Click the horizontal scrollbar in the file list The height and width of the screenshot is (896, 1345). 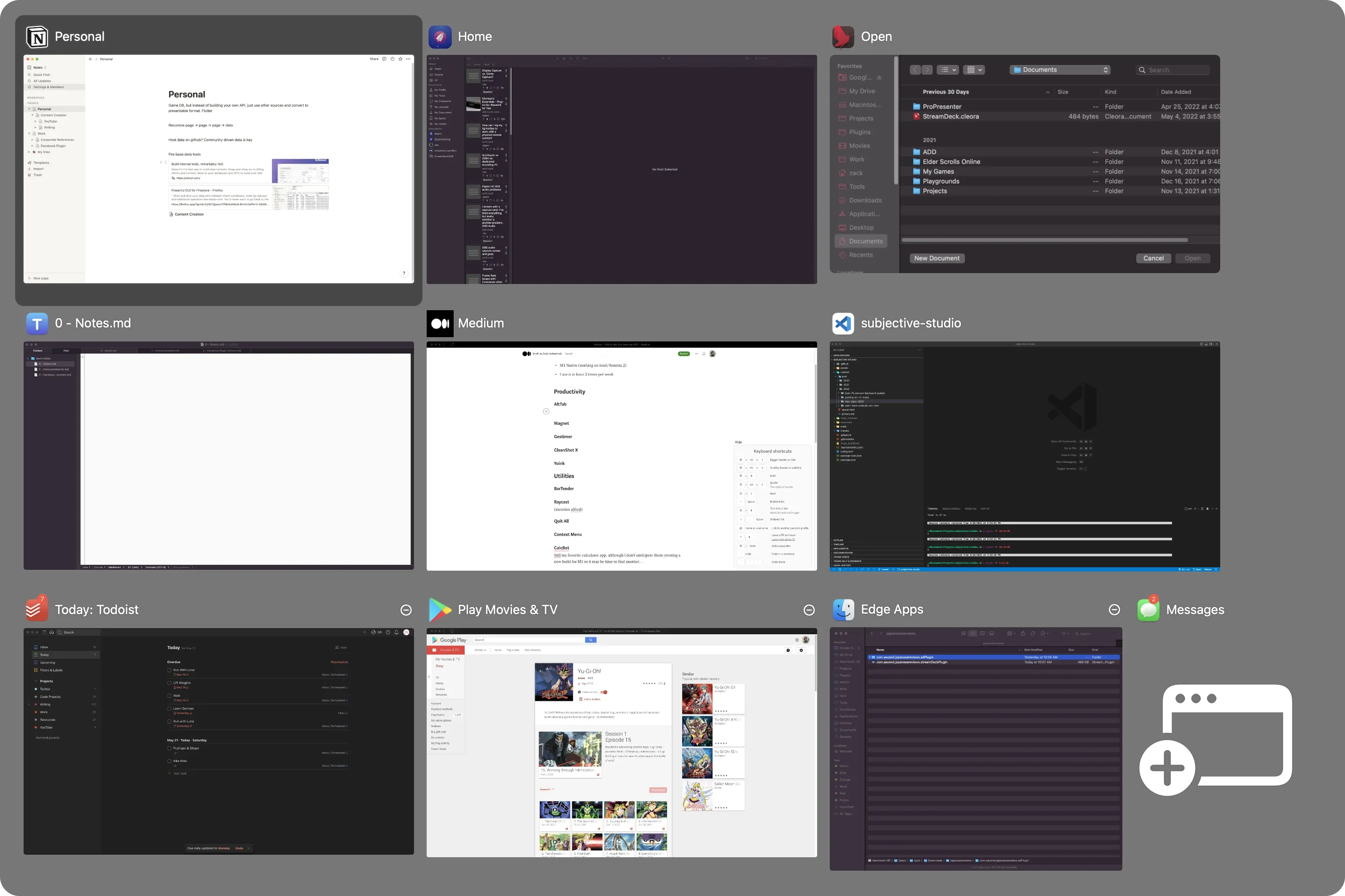(1044, 240)
